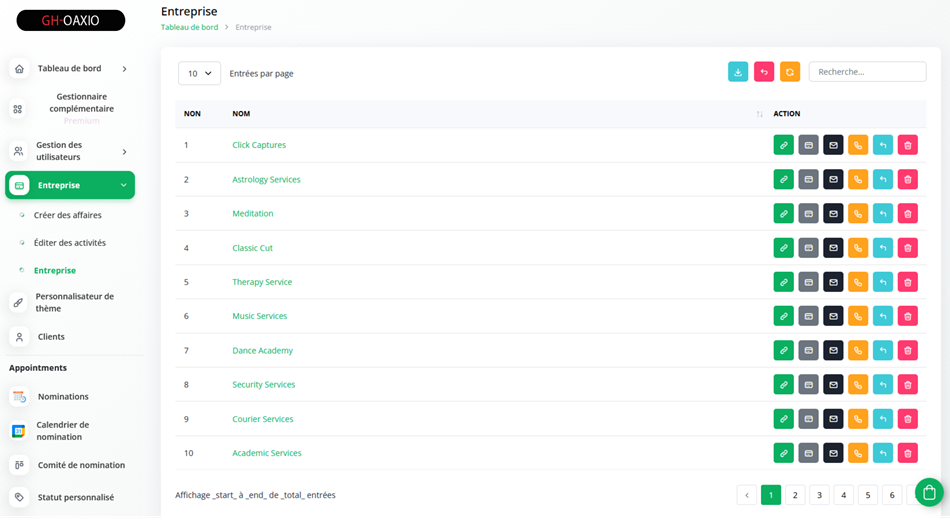This screenshot has width=950, height=521.
Task: Open the Academic Services link
Action: 267,453
